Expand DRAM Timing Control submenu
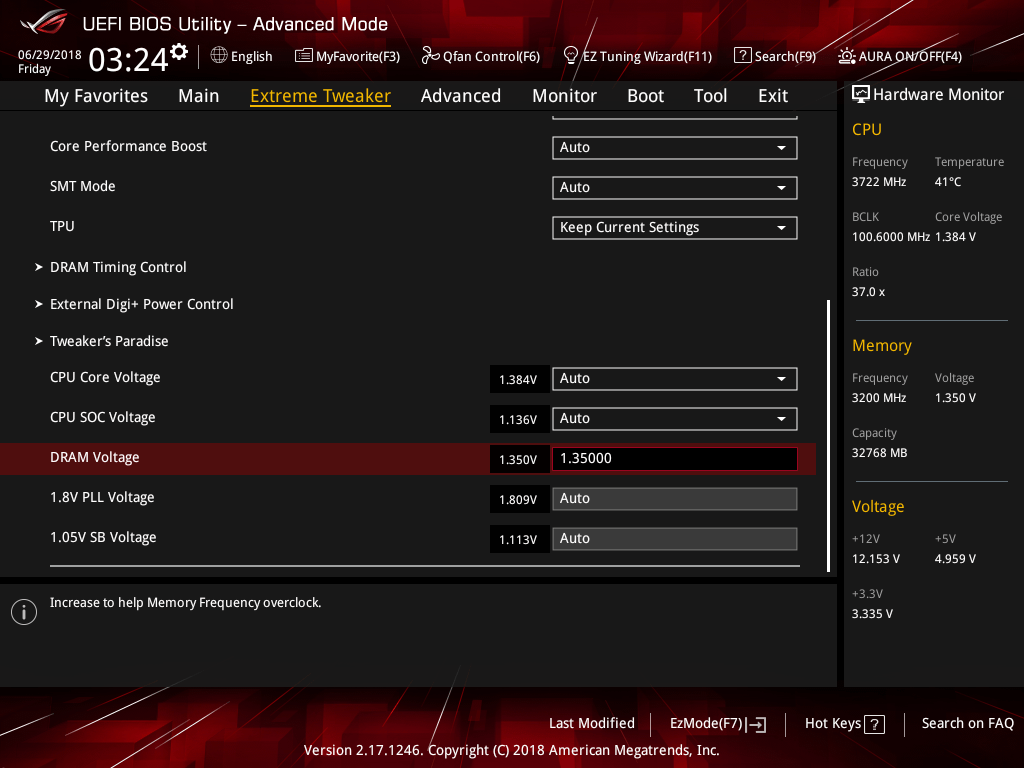This screenshot has width=1024, height=768. click(x=118, y=267)
